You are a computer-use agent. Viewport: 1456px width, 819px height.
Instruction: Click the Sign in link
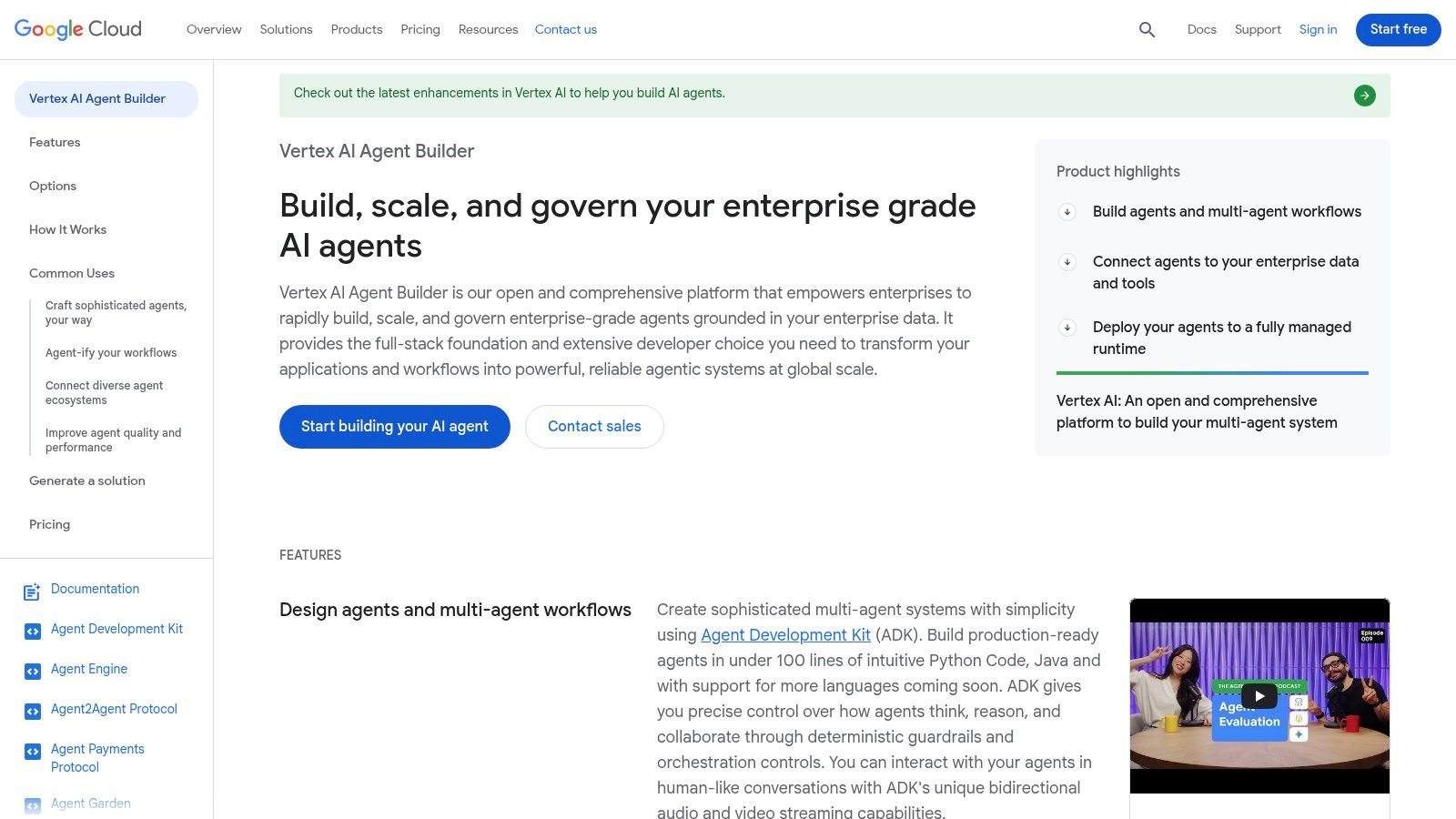[x=1318, y=29]
